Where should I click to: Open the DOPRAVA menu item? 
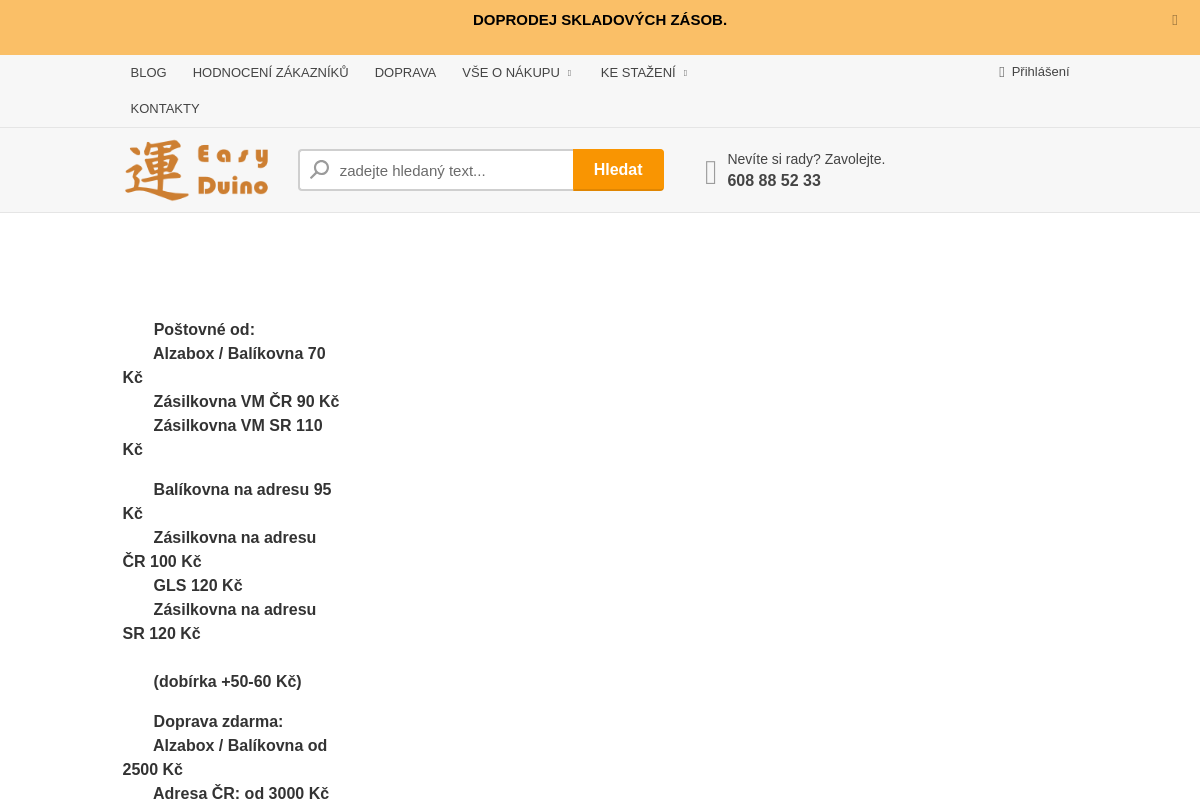tap(405, 72)
